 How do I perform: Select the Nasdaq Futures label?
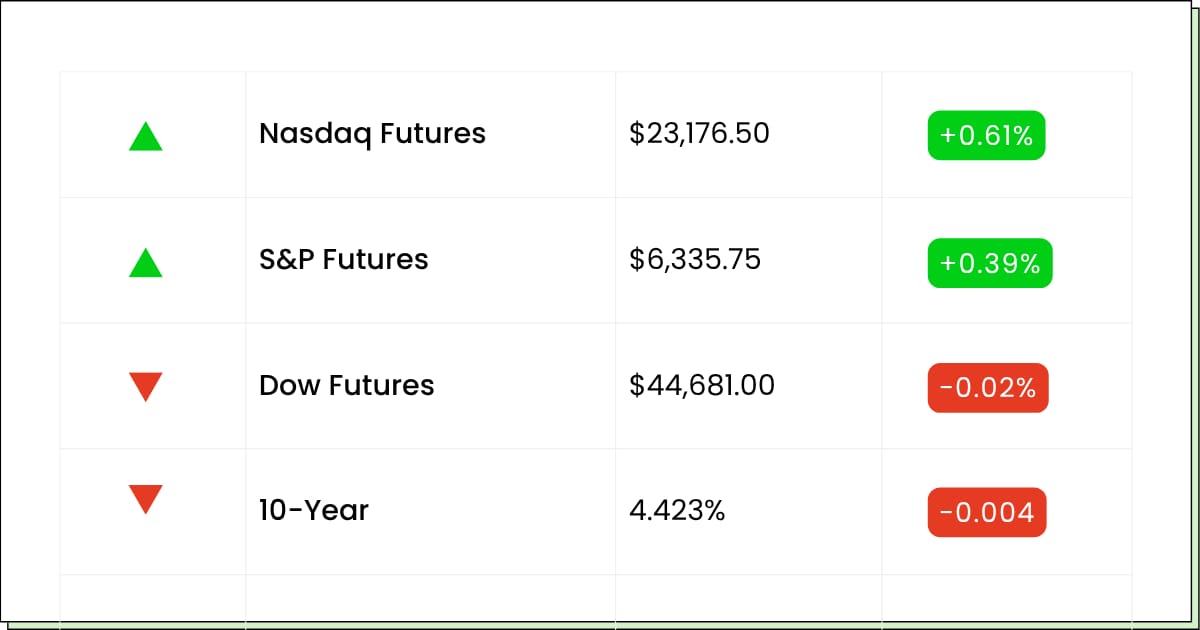pyautogui.click(x=372, y=134)
